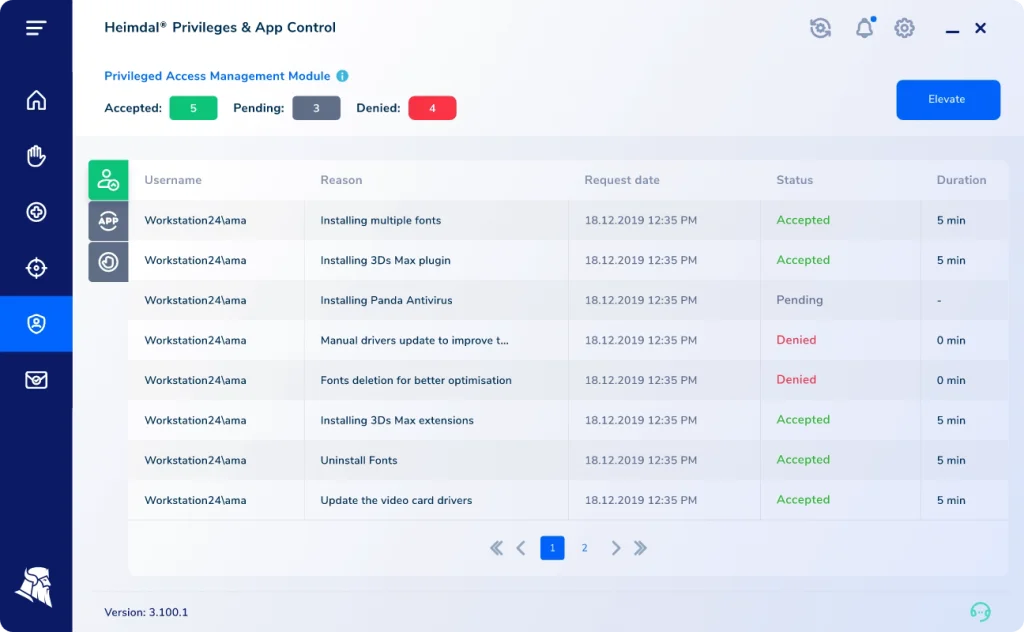Jump to the last page arrow
The height and width of the screenshot is (632, 1024).
coord(641,548)
